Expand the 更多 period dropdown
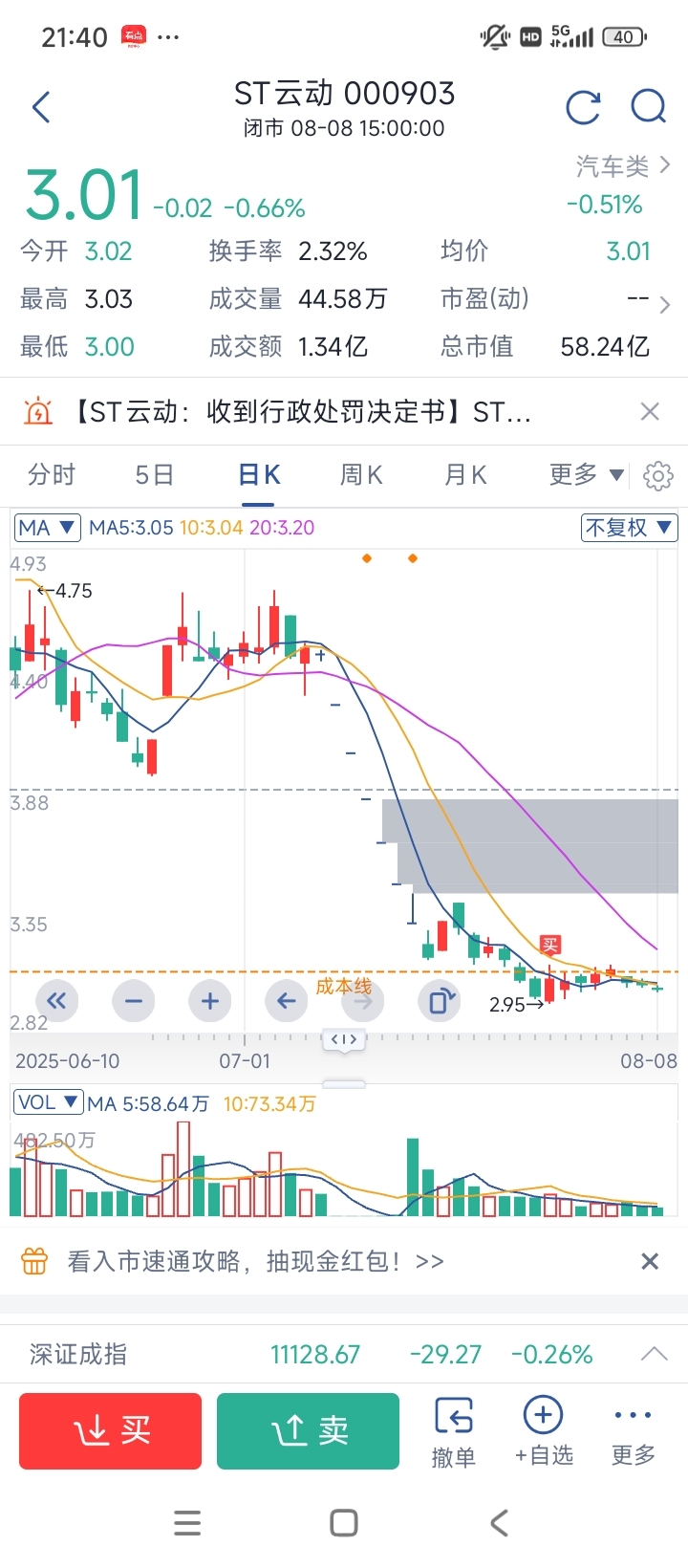 587,474
